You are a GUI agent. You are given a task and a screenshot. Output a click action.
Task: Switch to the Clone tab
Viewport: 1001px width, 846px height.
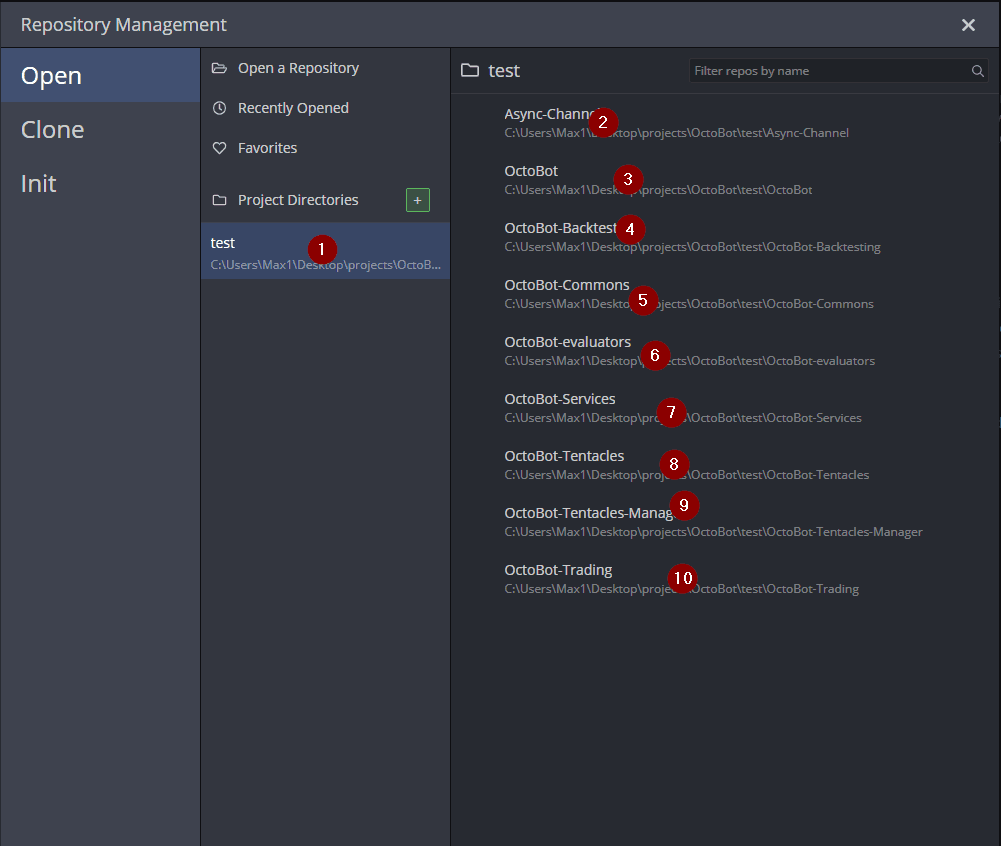point(100,130)
